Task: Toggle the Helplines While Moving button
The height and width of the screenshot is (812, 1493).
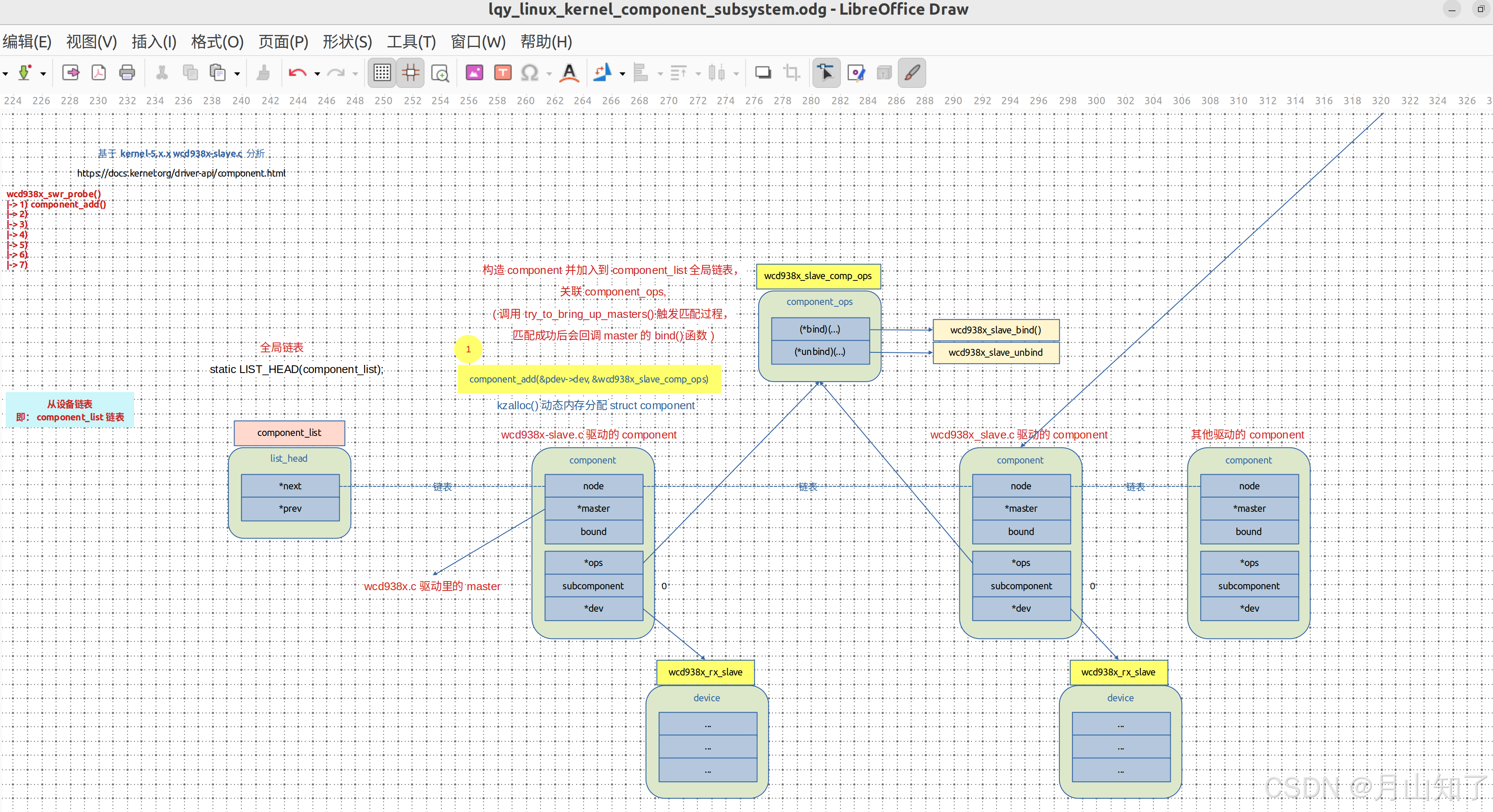Action: (x=410, y=73)
